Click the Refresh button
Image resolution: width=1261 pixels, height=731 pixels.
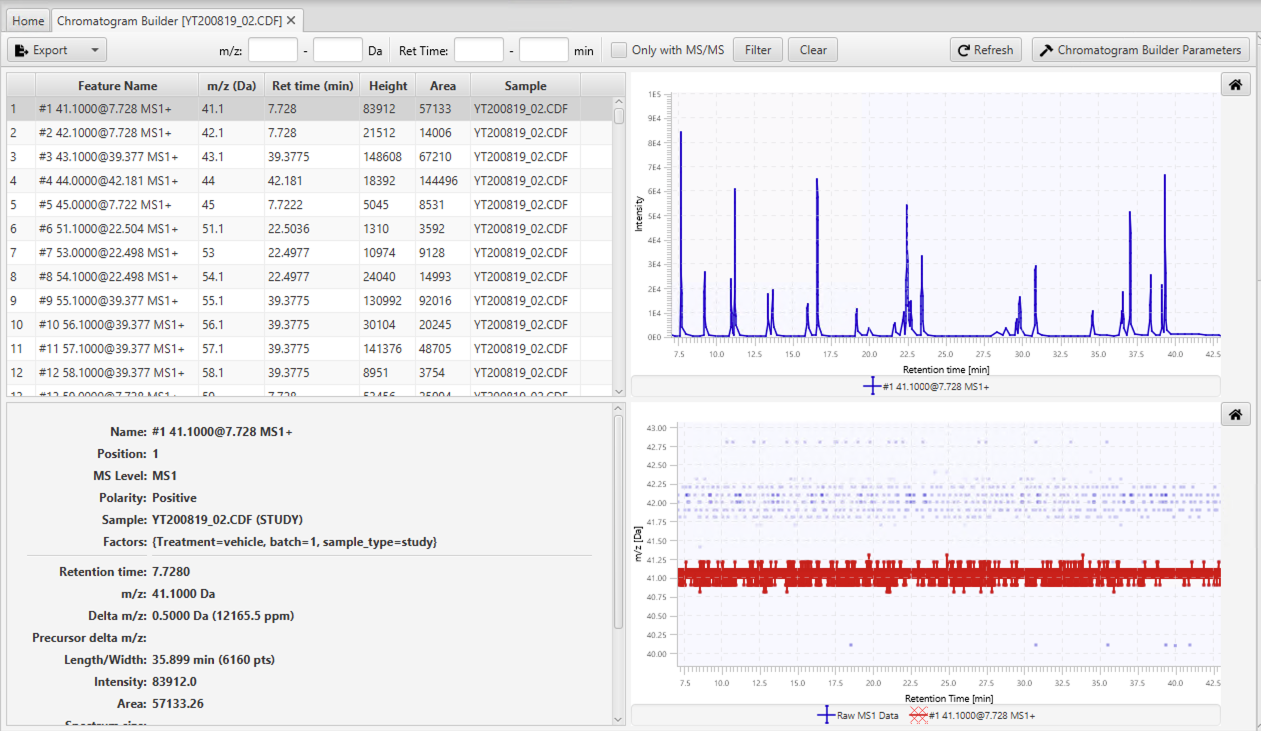(x=985, y=50)
